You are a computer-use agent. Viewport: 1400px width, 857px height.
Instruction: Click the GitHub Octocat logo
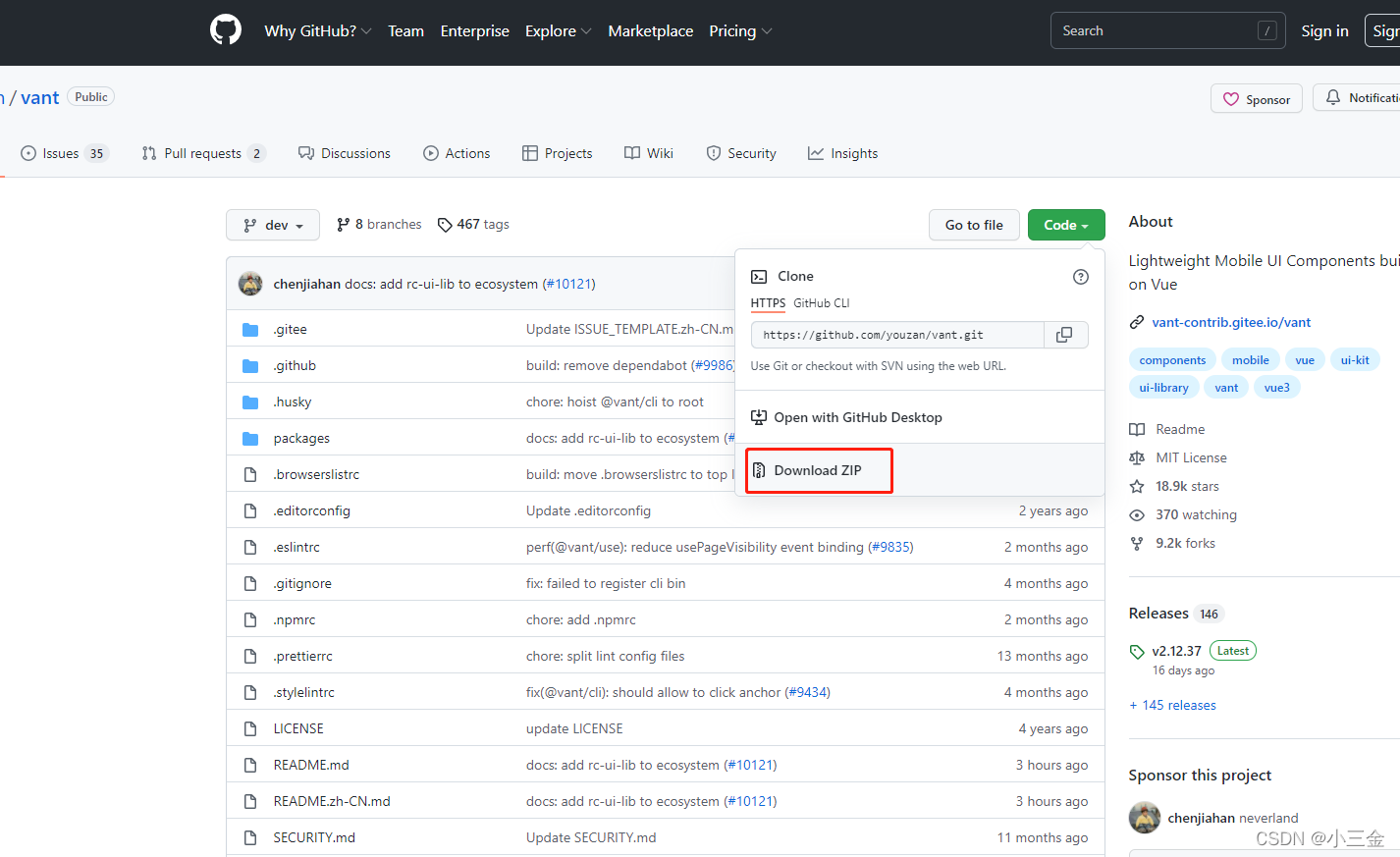[x=226, y=30]
